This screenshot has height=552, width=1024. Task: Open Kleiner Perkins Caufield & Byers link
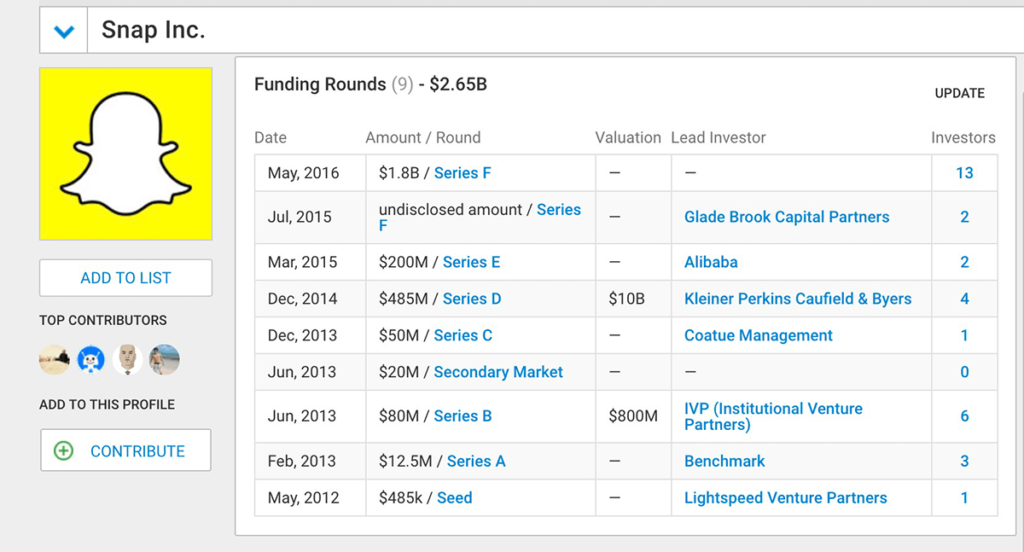[797, 298]
